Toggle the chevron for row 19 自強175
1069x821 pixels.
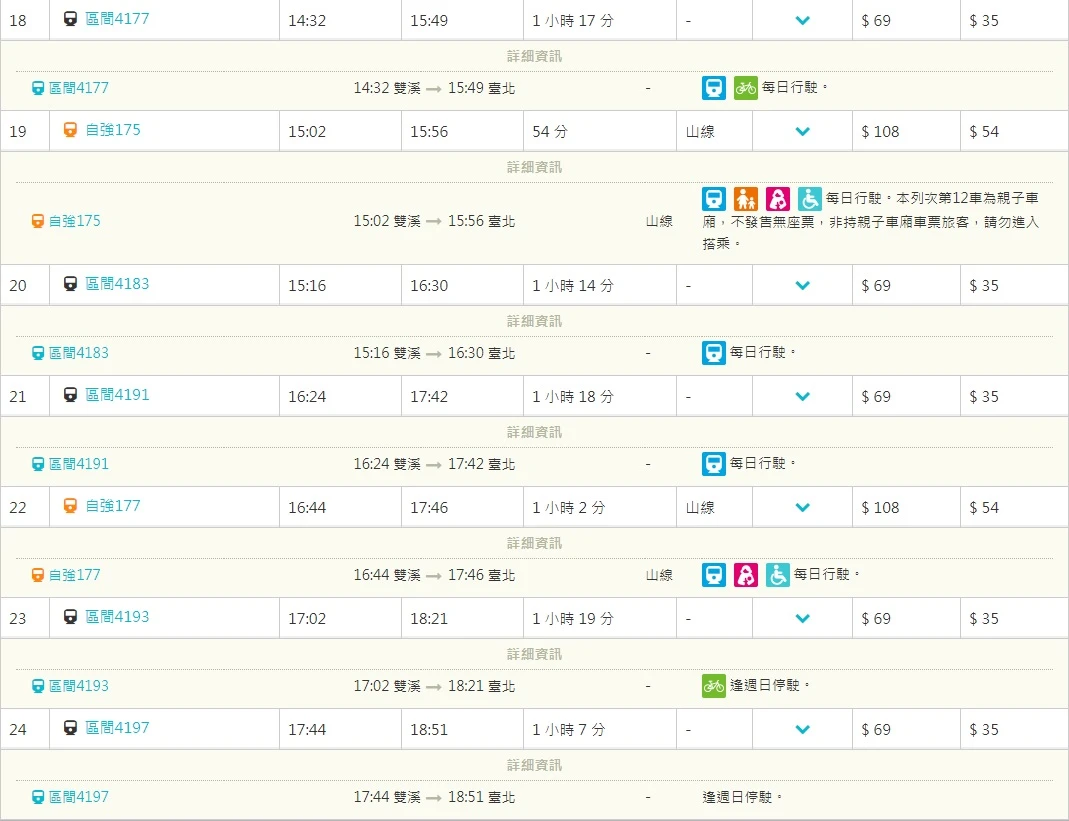point(802,132)
